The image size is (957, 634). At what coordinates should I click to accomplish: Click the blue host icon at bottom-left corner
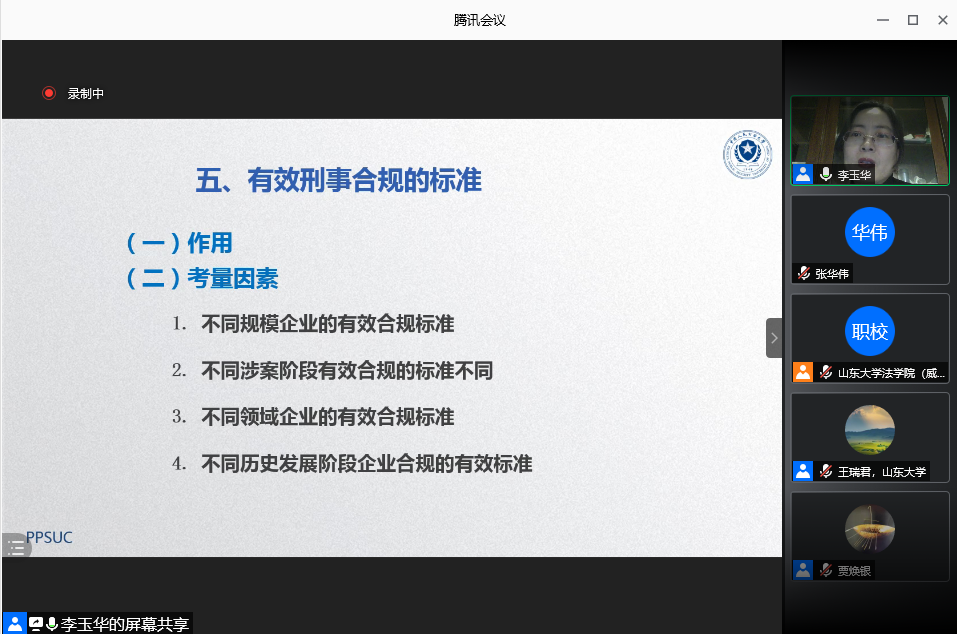click(x=14, y=624)
